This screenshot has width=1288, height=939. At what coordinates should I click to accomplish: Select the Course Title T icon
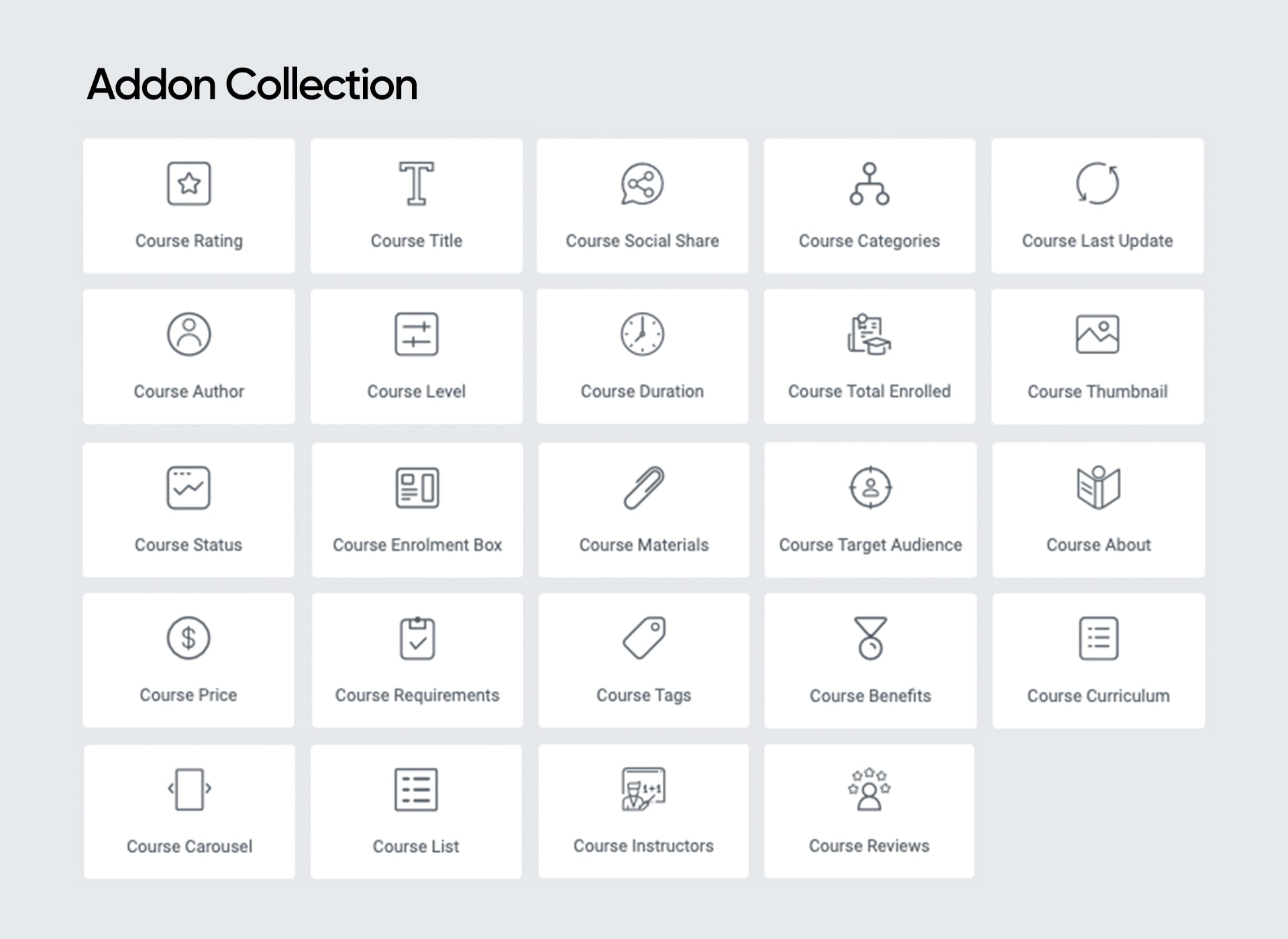click(416, 183)
